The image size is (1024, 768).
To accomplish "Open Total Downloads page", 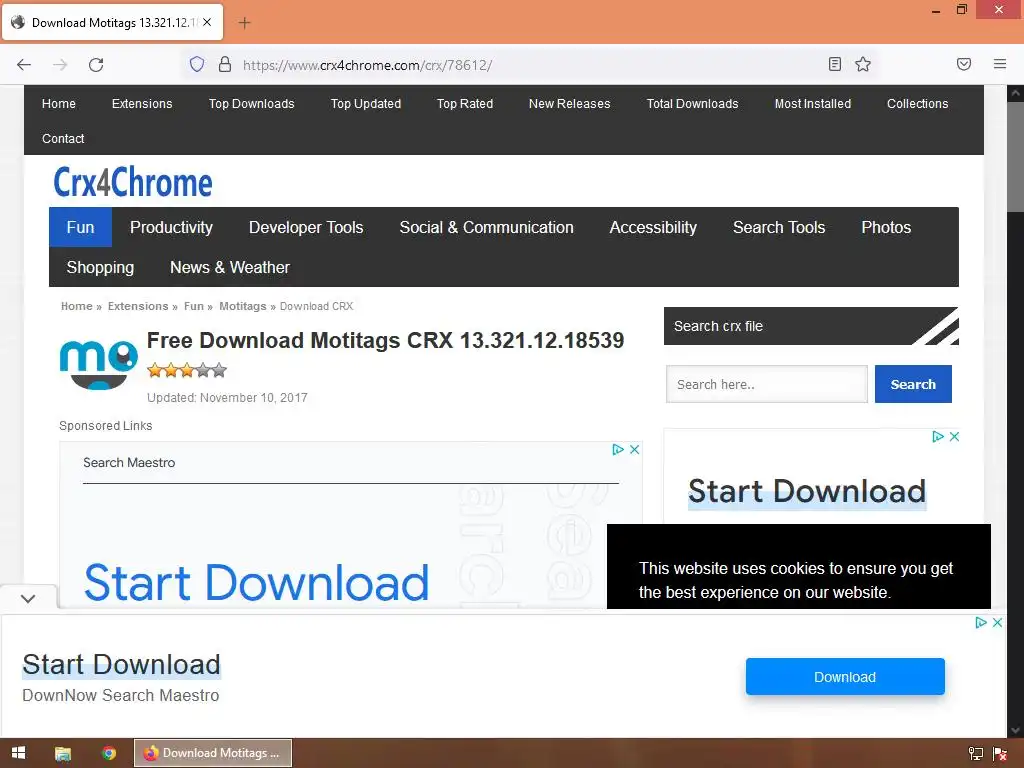I will point(692,103).
